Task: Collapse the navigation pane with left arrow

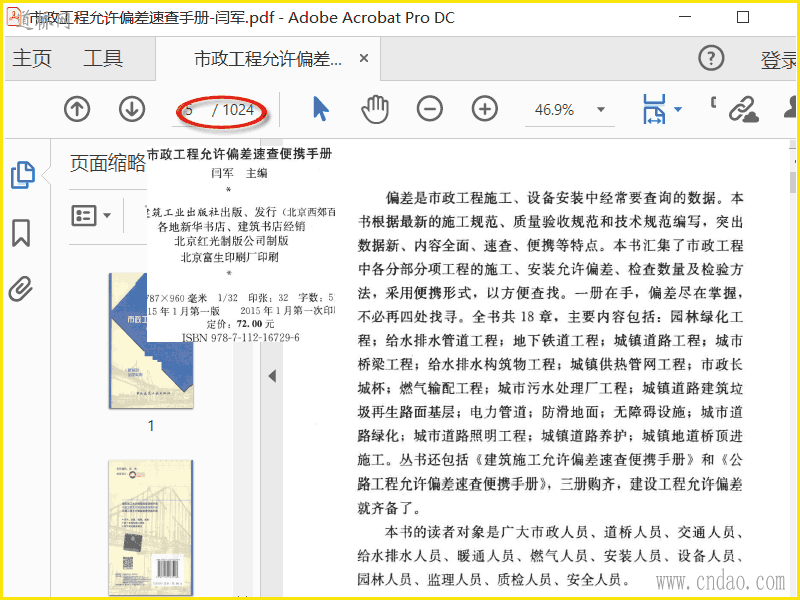Action: (x=272, y=376)
